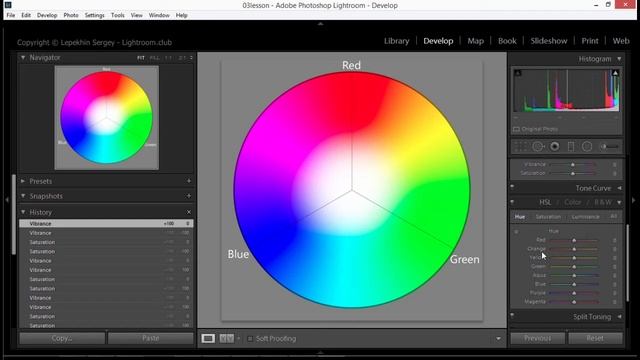Viewport: 640px width, 360px height.
Task: Collapse the Navigator panel triangle
Action: tap(23, 58)
